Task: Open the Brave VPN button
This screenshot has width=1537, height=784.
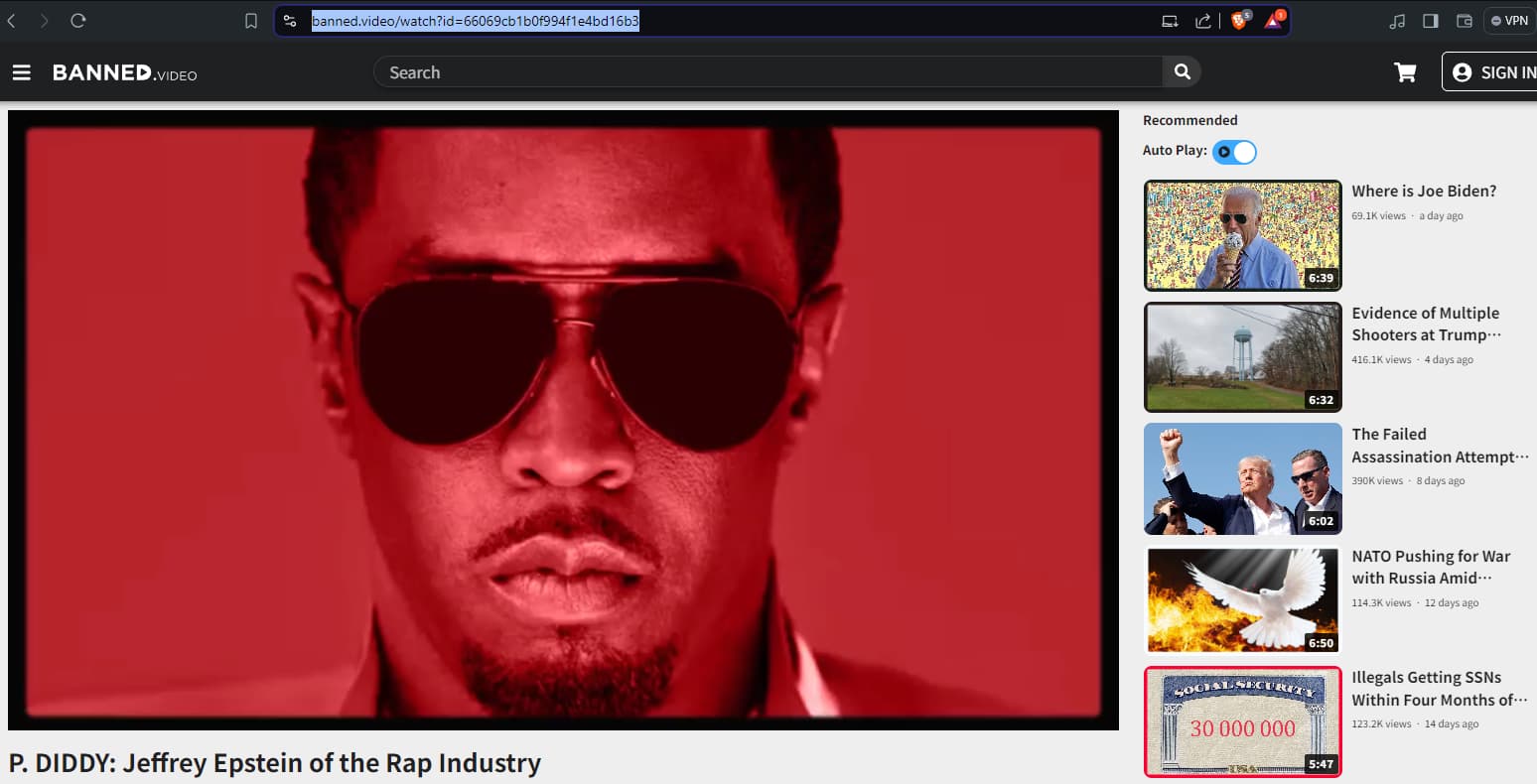Action: (1509, 21)
